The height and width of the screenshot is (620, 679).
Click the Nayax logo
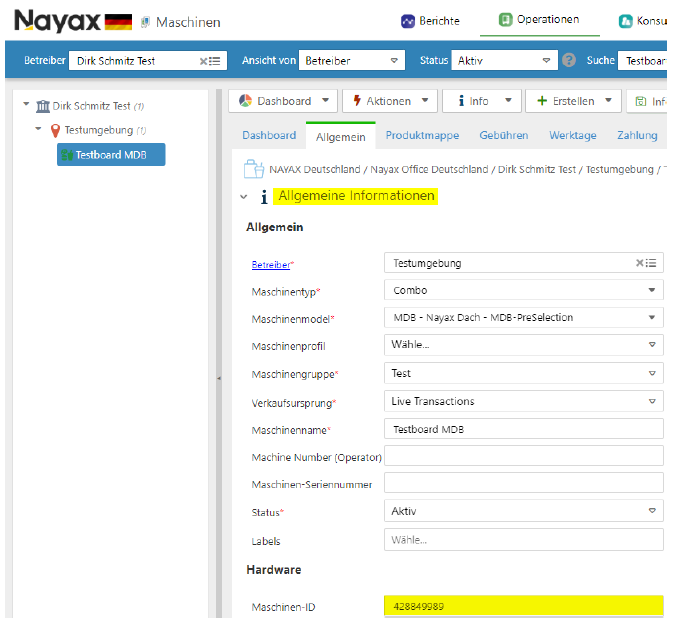pyautogui.click(x=57, y=21)
